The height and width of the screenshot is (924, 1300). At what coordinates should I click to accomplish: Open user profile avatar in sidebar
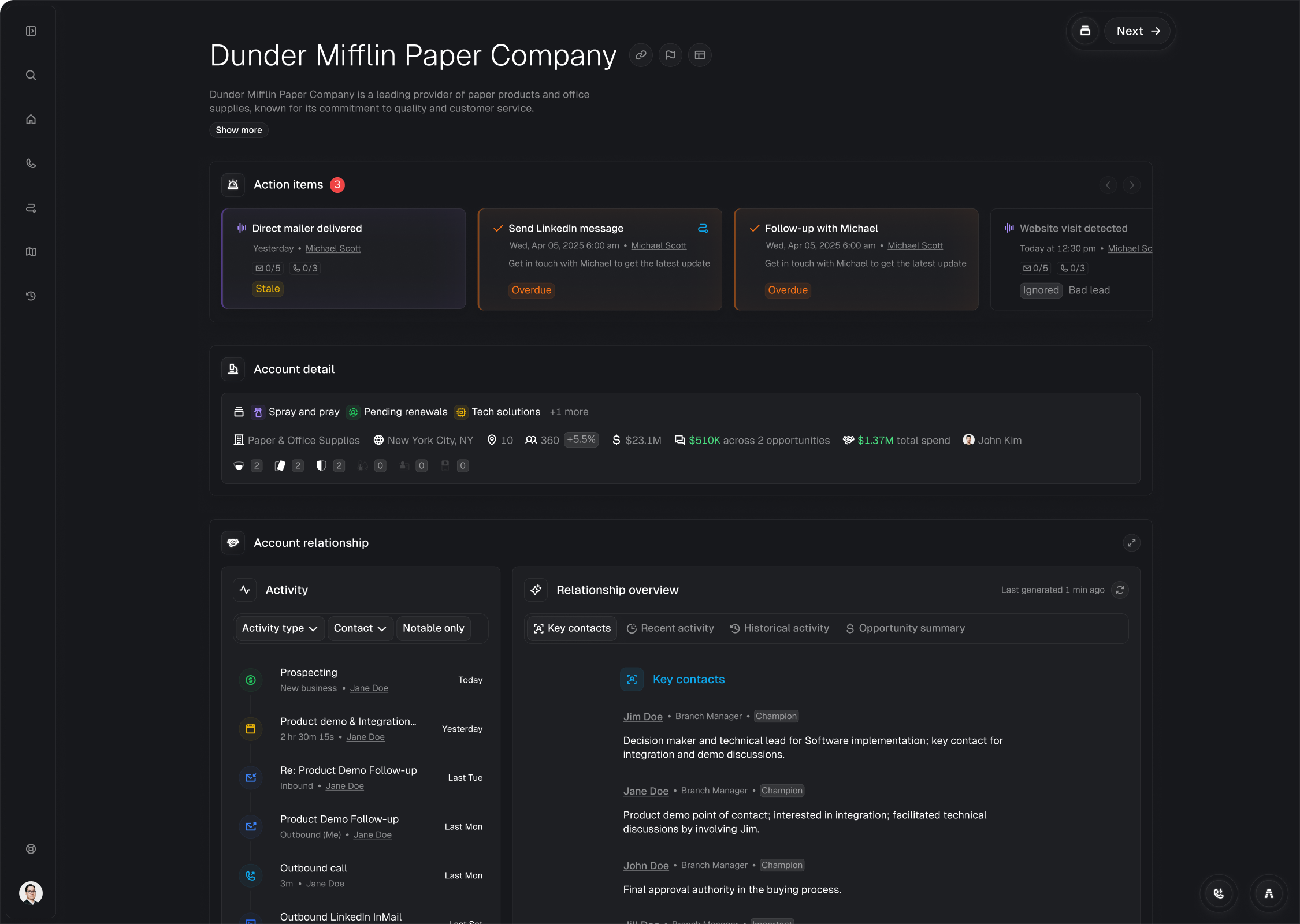(x=31, y=893)
